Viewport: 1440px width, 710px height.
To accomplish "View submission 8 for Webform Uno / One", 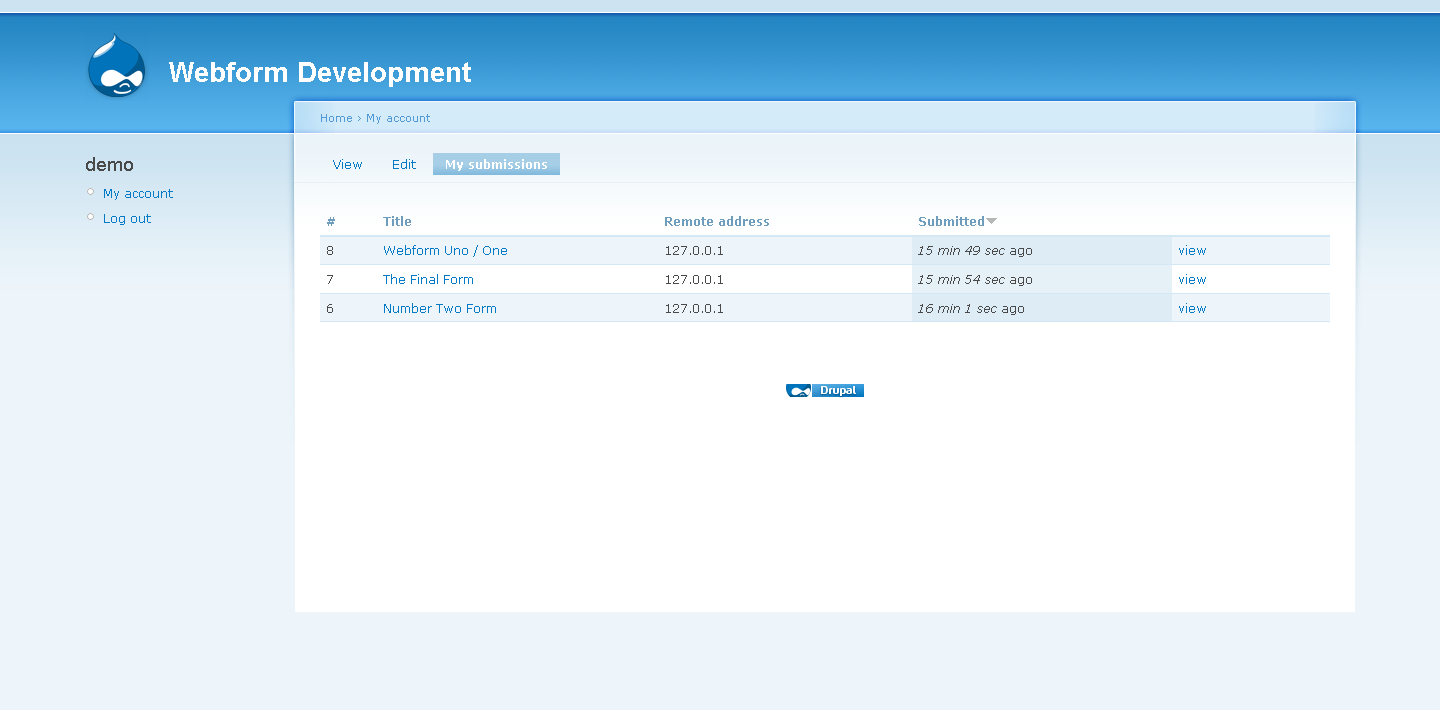I will click(x=1192, y=251).
